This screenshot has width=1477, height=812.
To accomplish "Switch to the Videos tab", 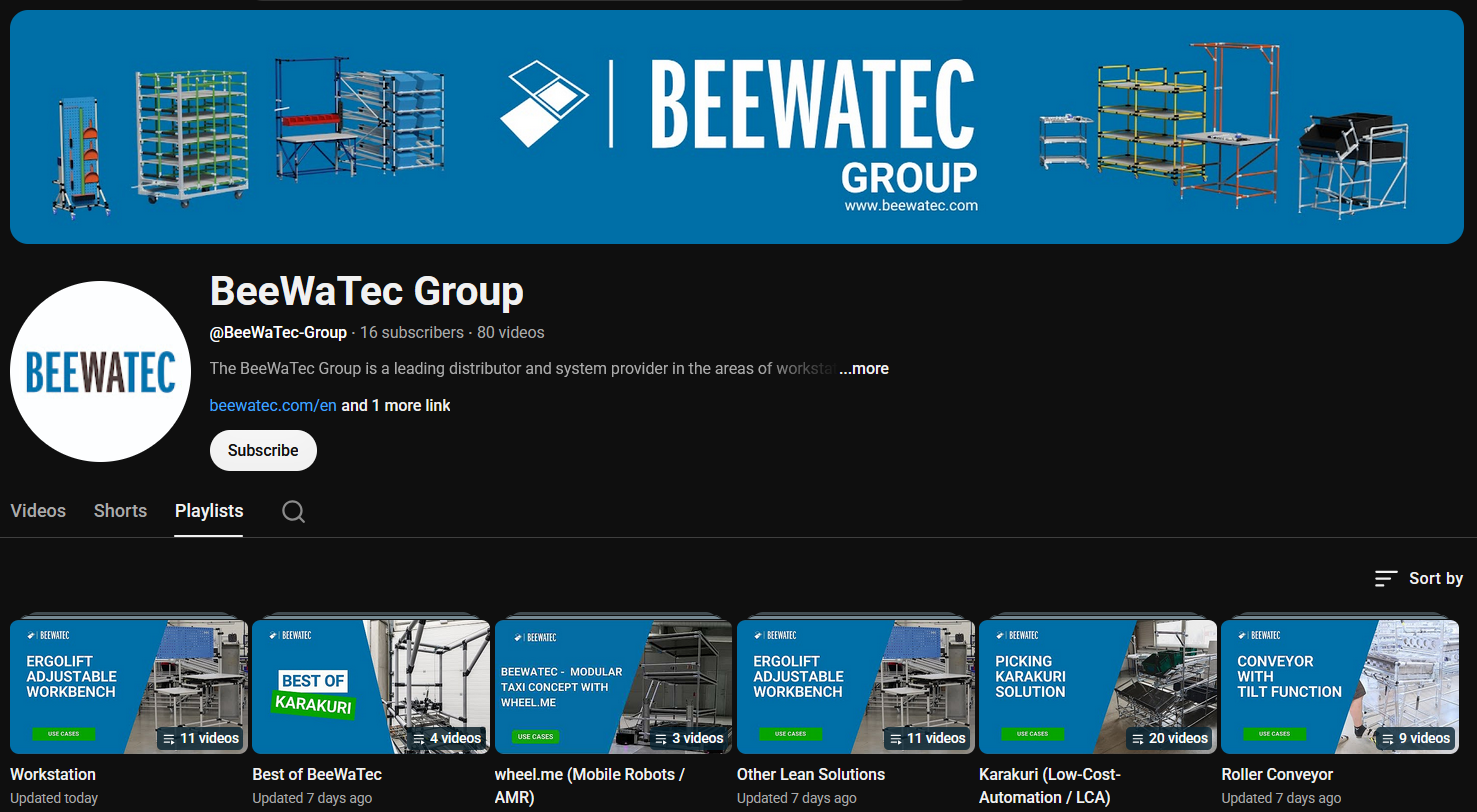I will click(38, 510).
